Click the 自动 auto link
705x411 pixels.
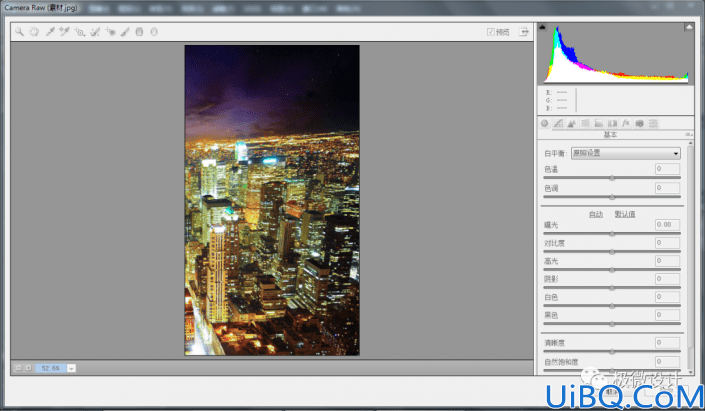(596, 214)
